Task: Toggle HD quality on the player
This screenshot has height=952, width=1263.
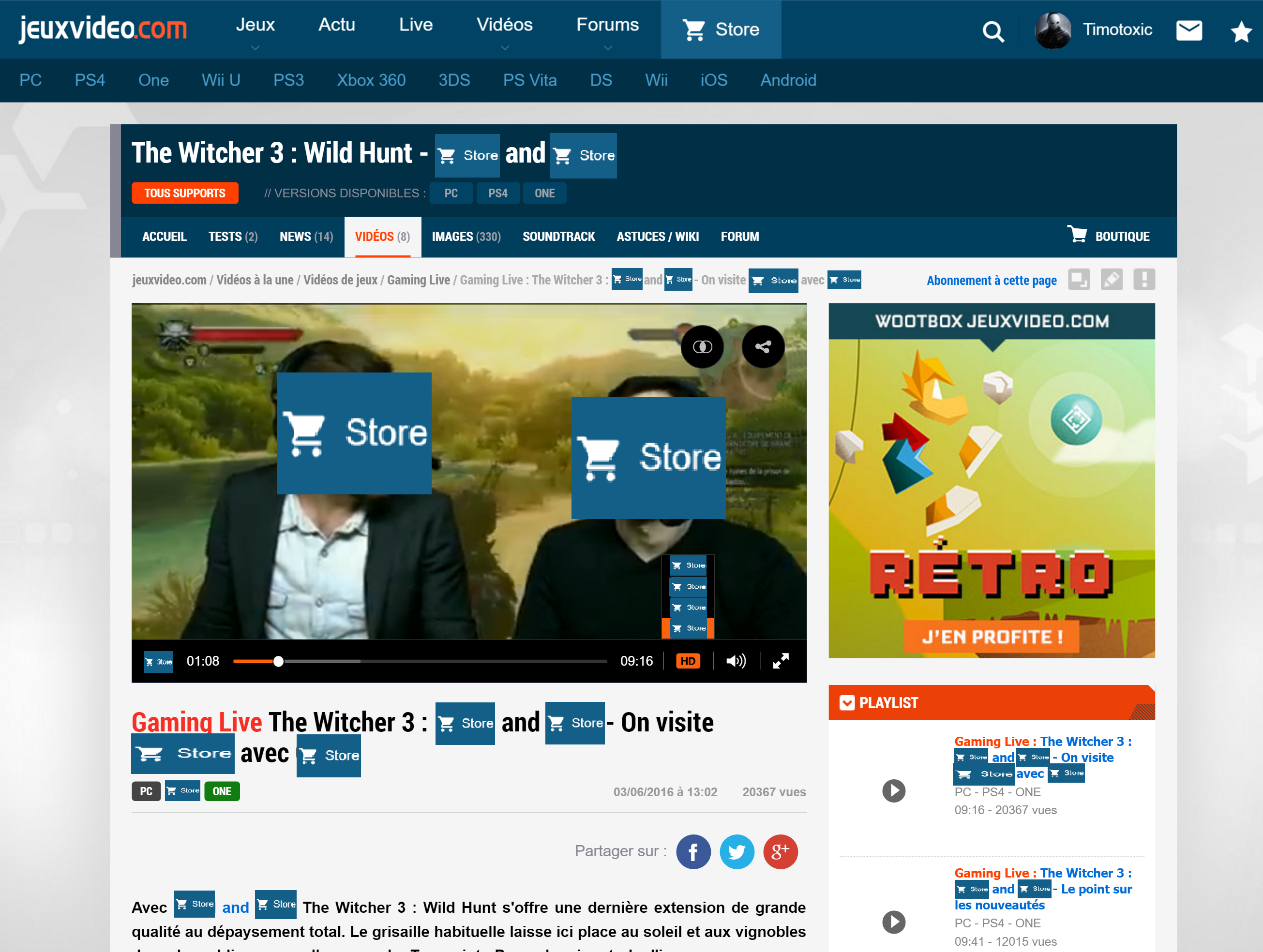Action: [688, 661]
